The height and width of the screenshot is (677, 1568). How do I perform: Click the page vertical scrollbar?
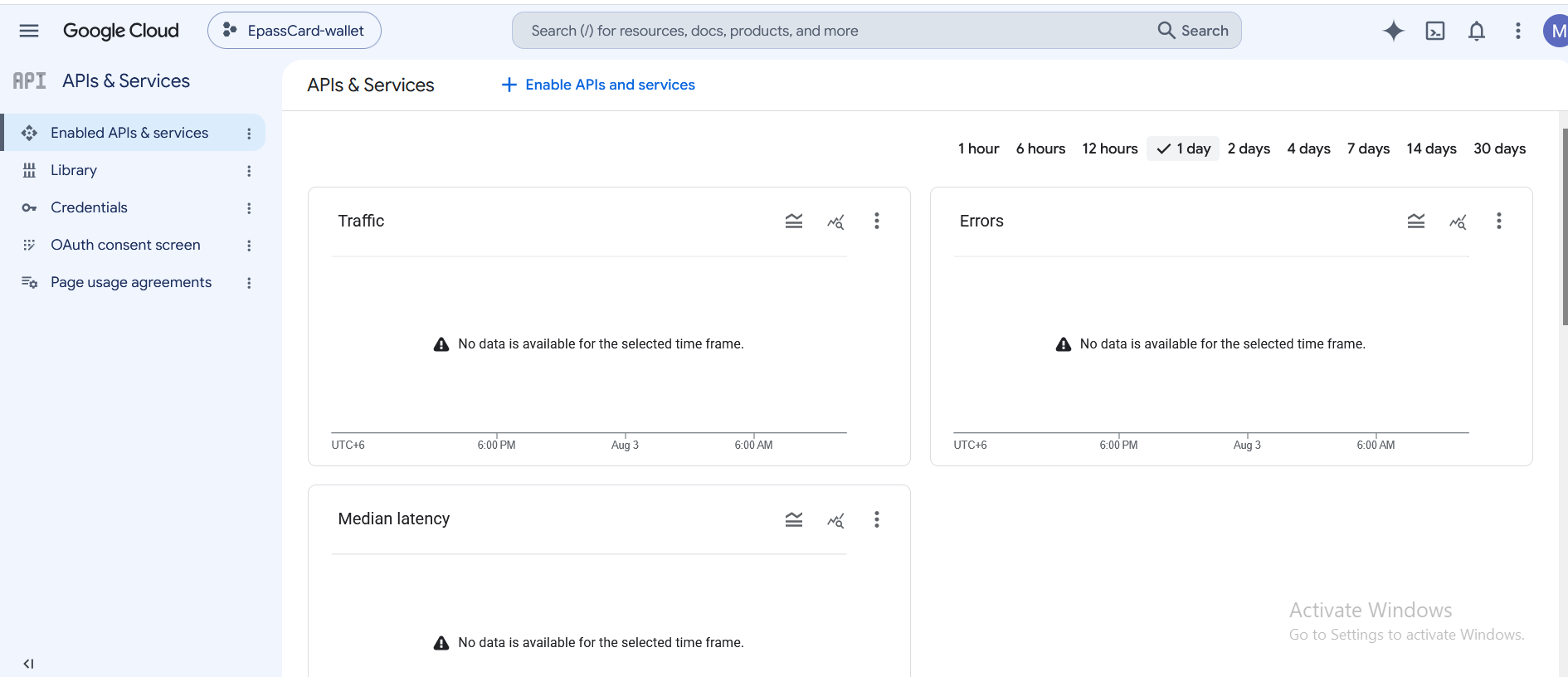click(1565, 226)
